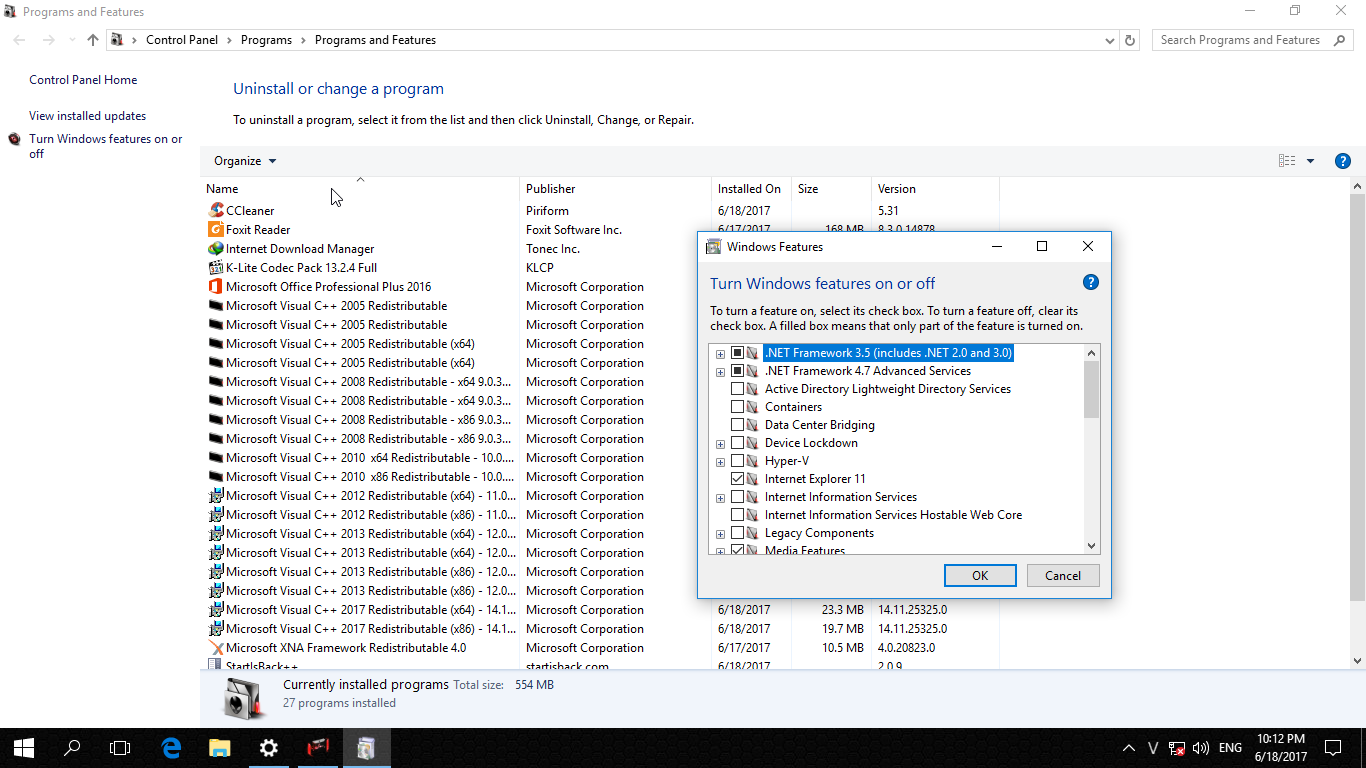Screen dimensions: 1366x768
Task: Click the Foxit Reader program icon
Action: [x=216, y=230]
